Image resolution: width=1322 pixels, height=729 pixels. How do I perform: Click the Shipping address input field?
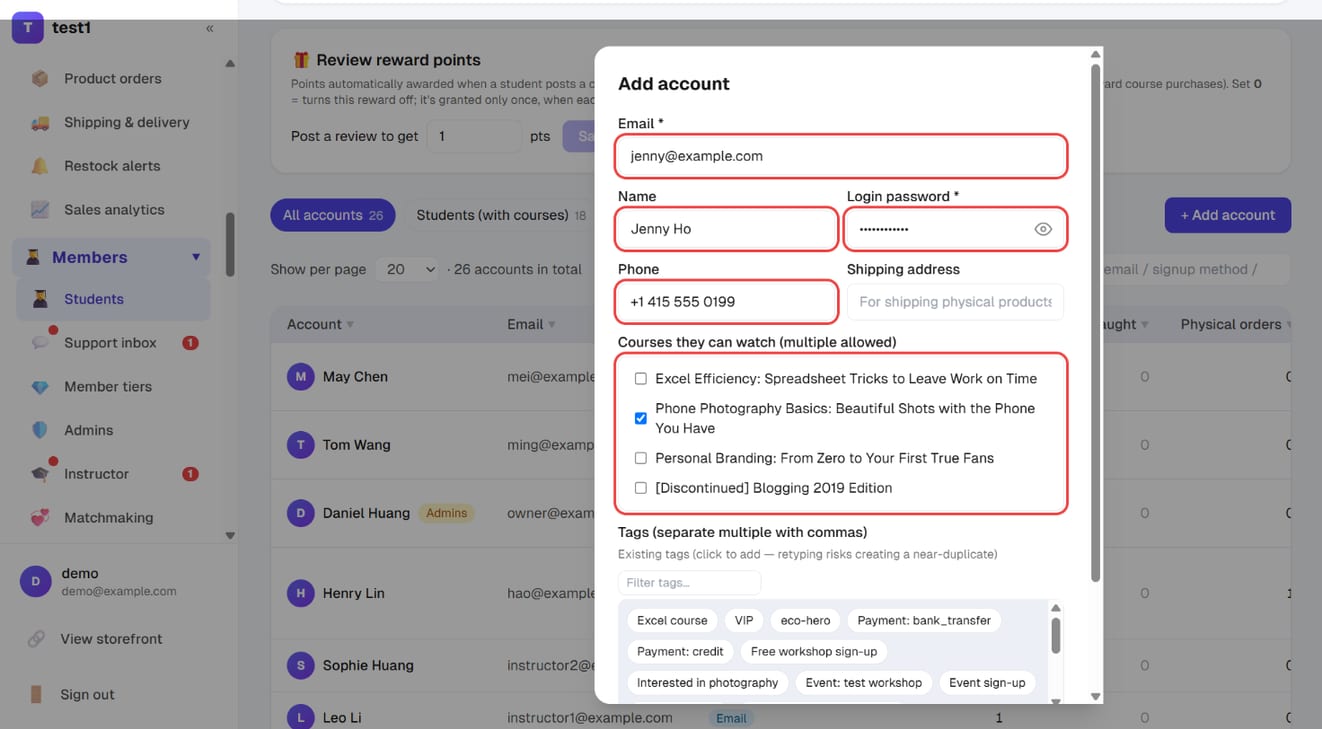point(955,302)
